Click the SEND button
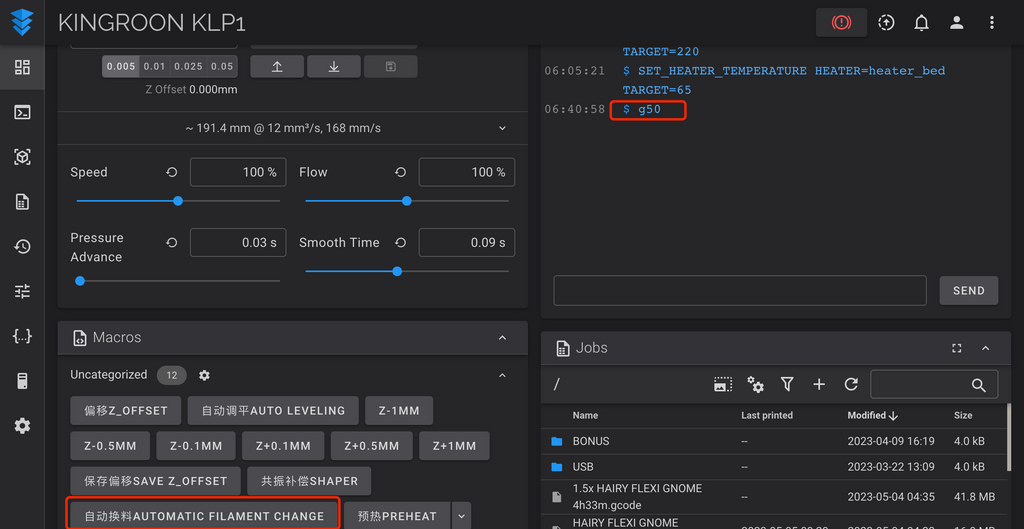Viewport: 1024px width, 529px height. tap(968, 290)
